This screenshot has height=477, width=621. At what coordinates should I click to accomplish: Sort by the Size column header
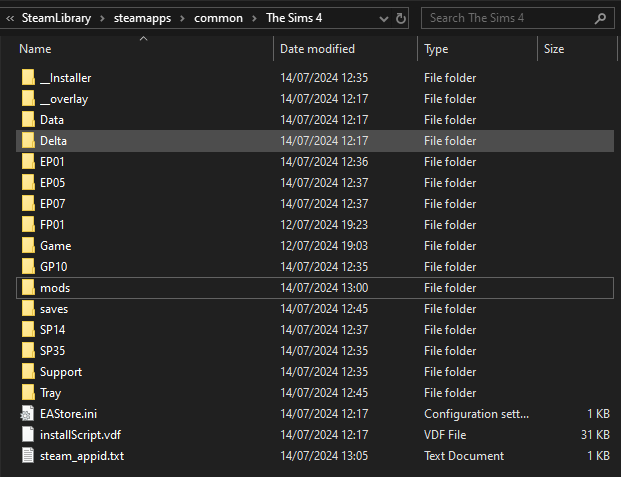click(554, 48)
